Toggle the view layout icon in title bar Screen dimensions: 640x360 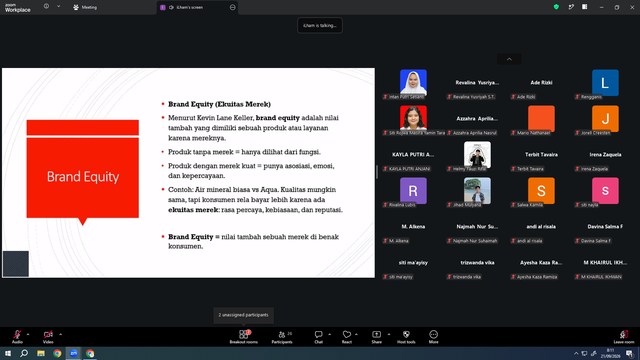pos(585,7)
